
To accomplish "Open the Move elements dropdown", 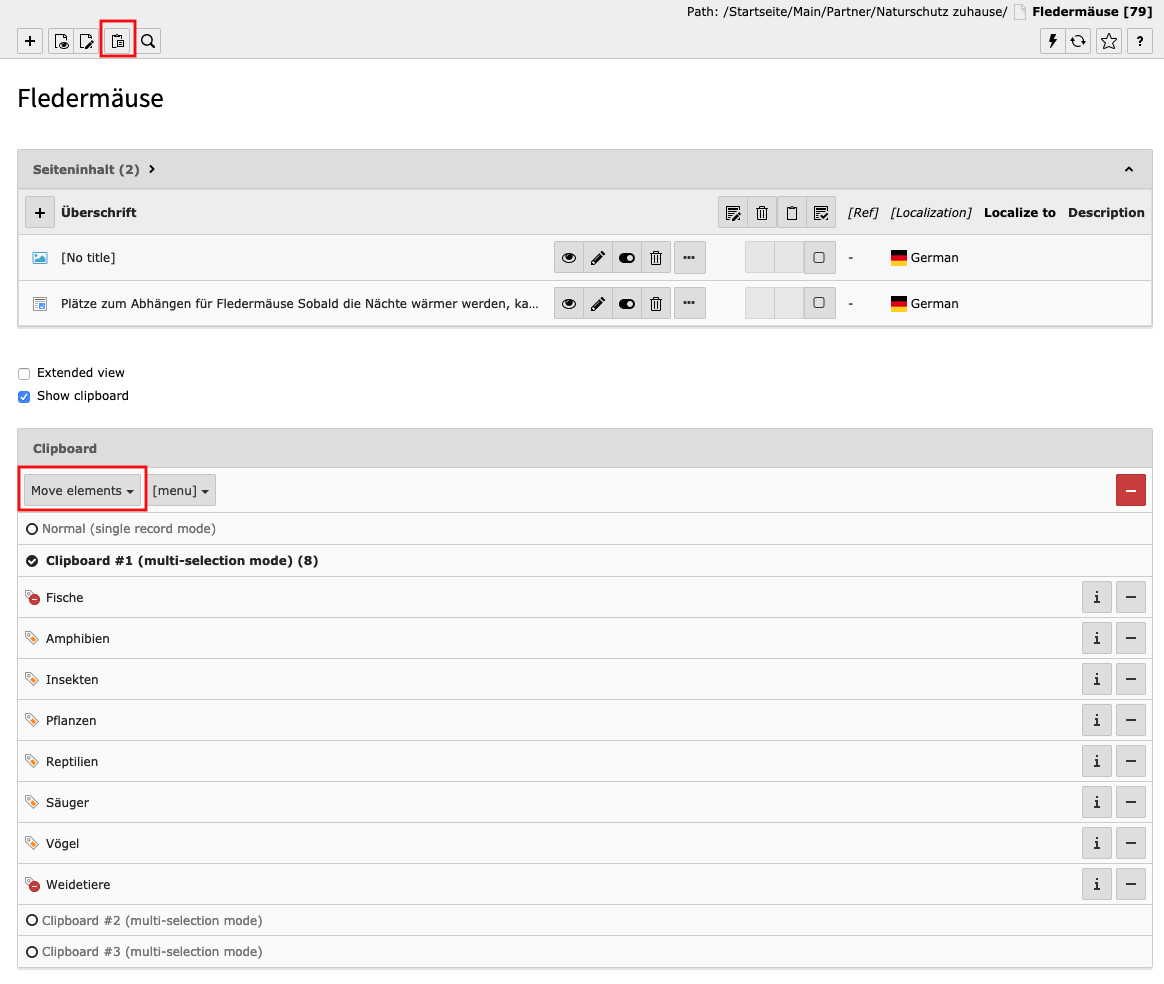I will [82, 491].
